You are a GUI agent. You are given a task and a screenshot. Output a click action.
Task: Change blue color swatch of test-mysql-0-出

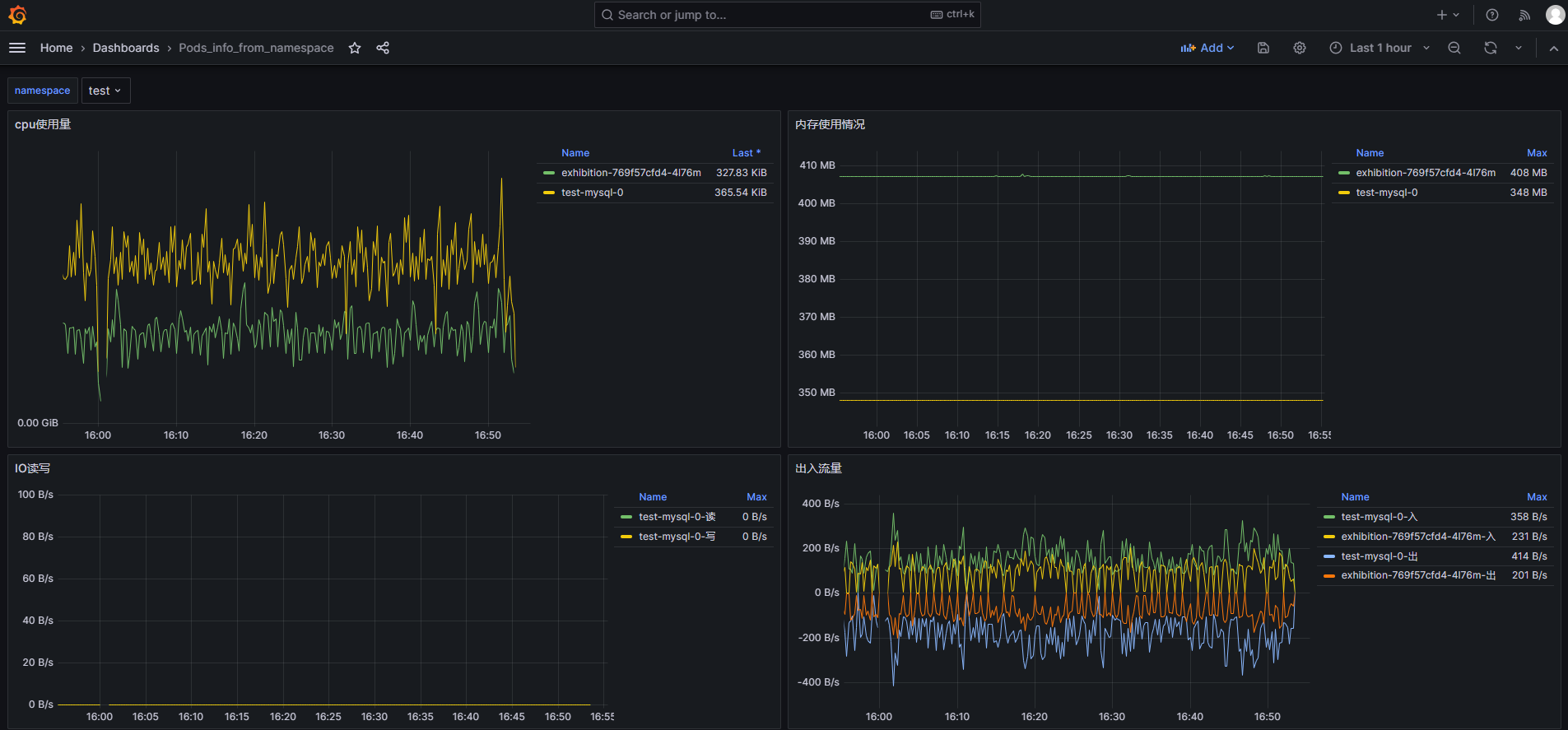click(x=1329, y=556)
